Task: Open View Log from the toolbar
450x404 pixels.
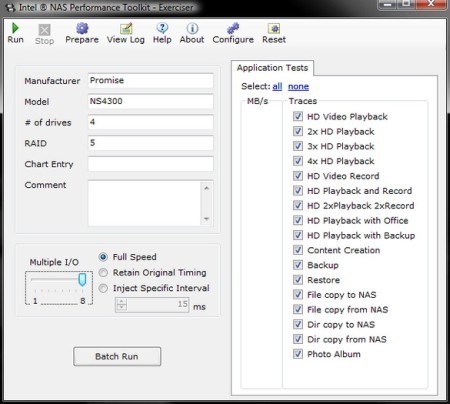Action: coord(126,28)
